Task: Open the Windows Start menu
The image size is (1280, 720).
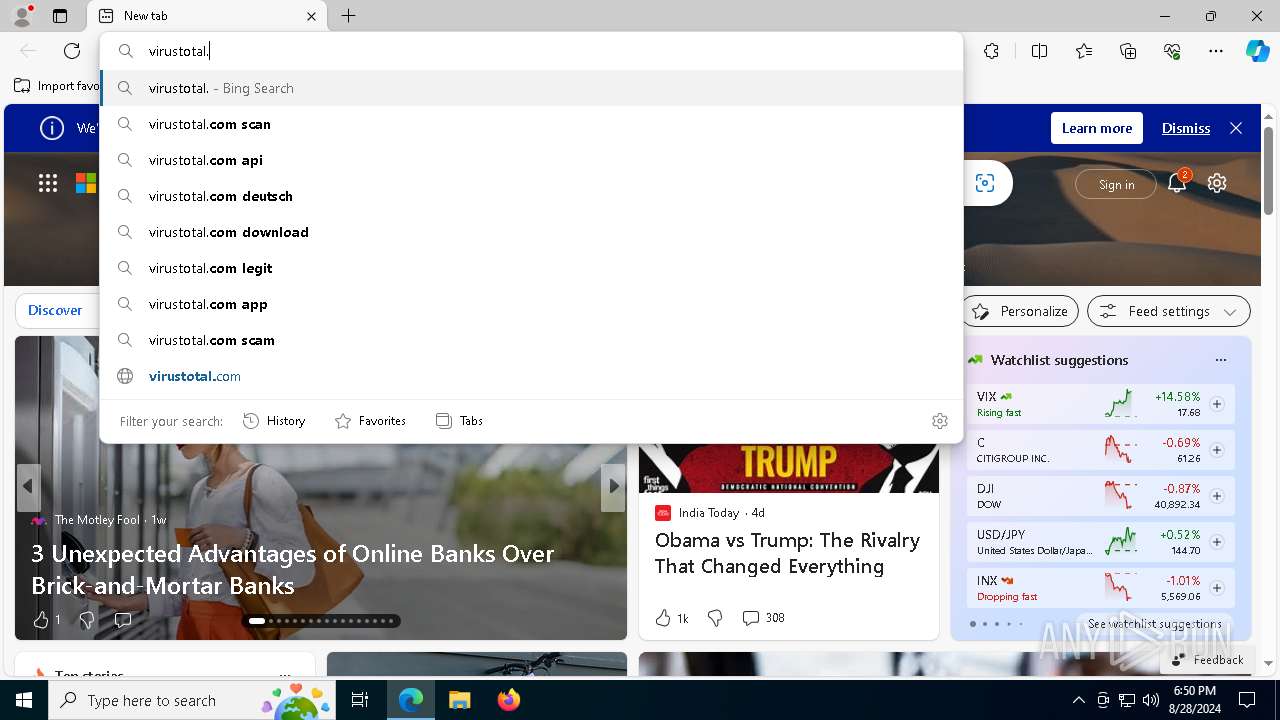Action: [x=24, y=700]
